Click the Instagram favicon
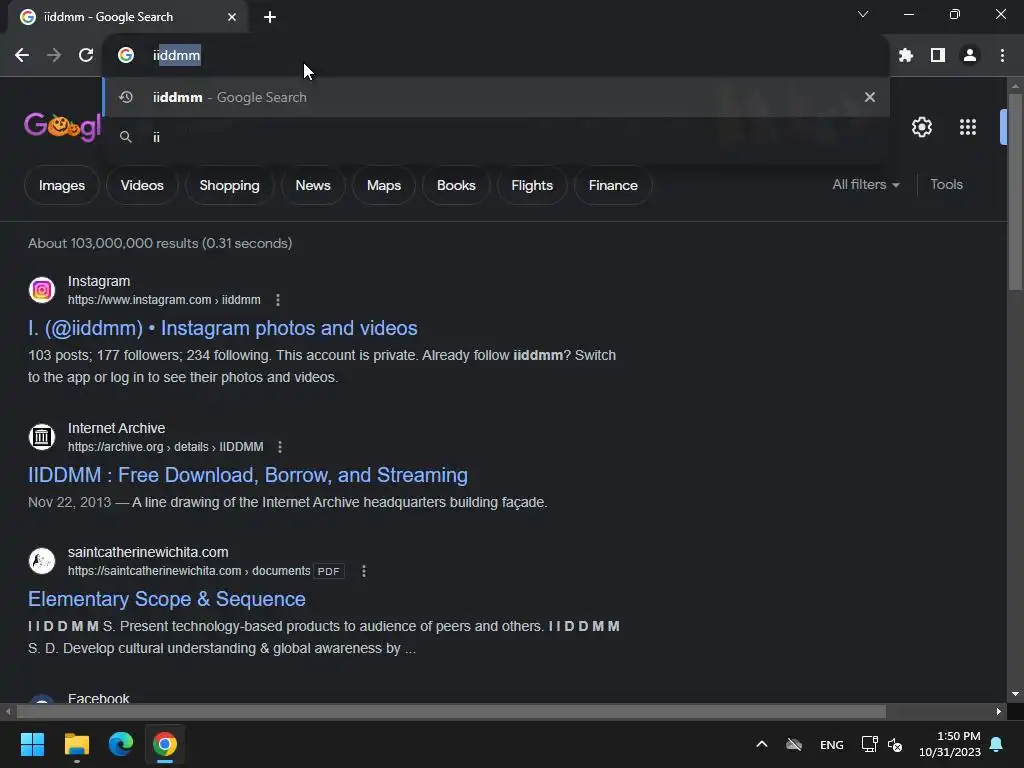 tap(42, 290)
